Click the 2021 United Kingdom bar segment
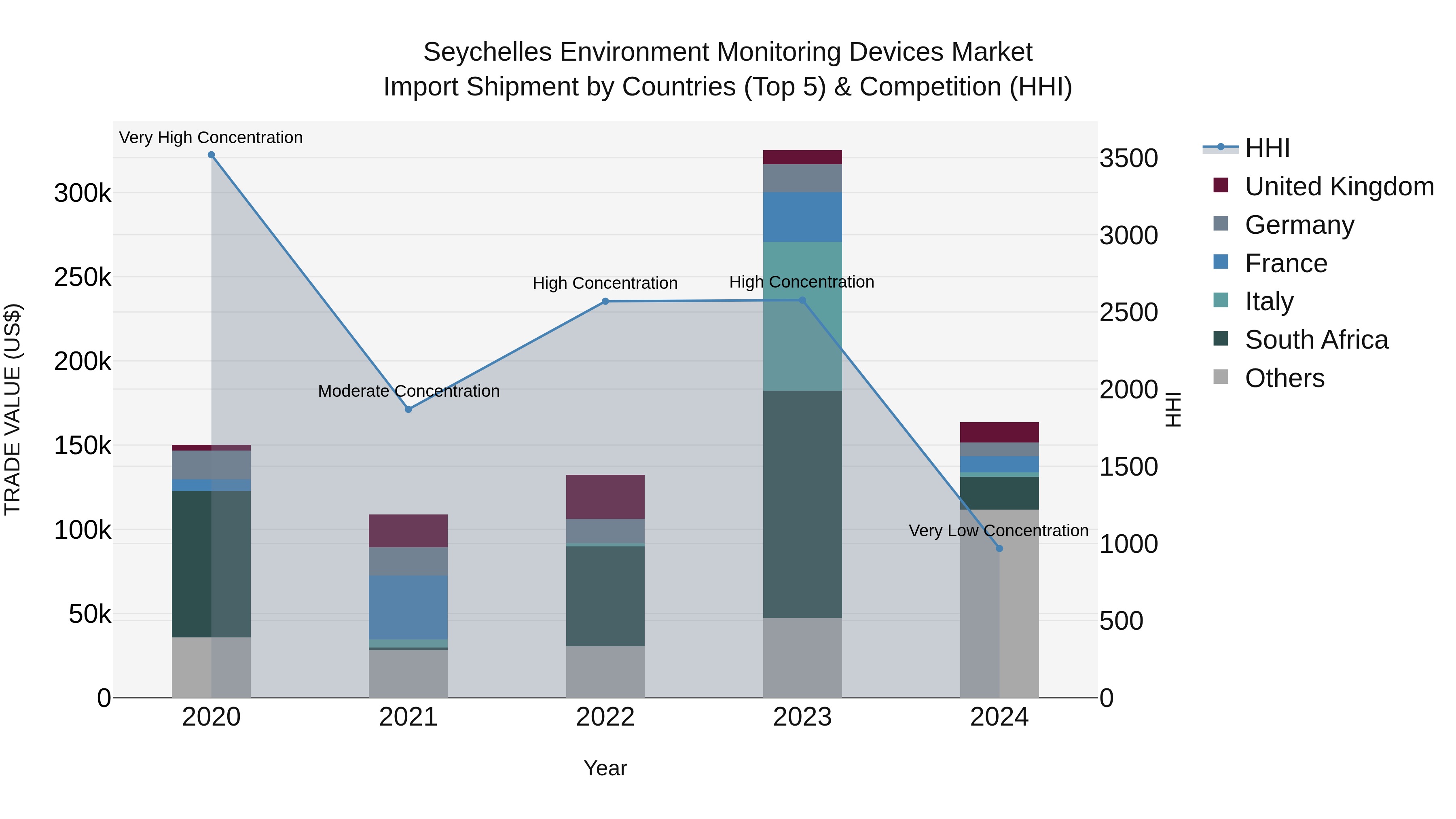This screenshot has width=1456, height=819. tap(408, 531)
